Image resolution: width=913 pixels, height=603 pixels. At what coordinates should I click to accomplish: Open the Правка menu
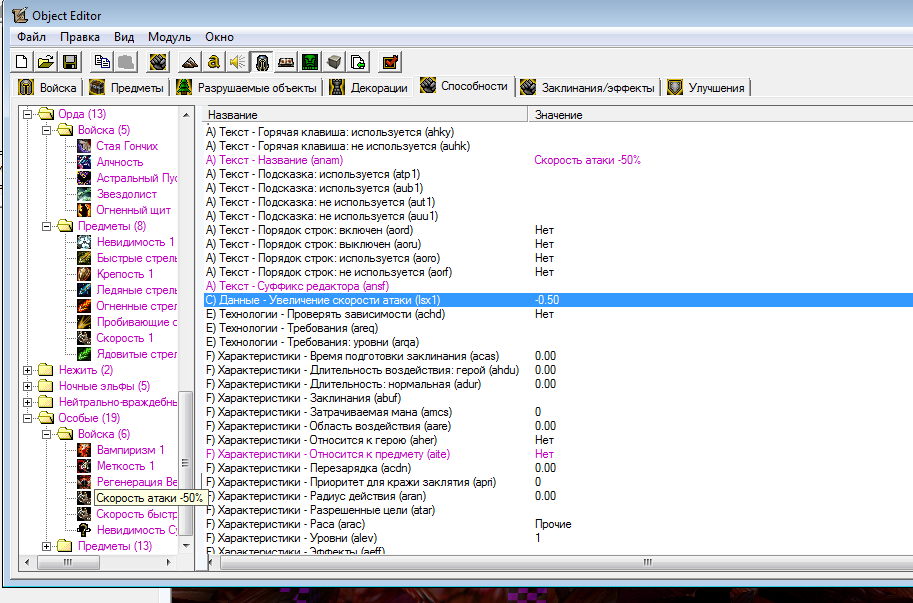80,37
